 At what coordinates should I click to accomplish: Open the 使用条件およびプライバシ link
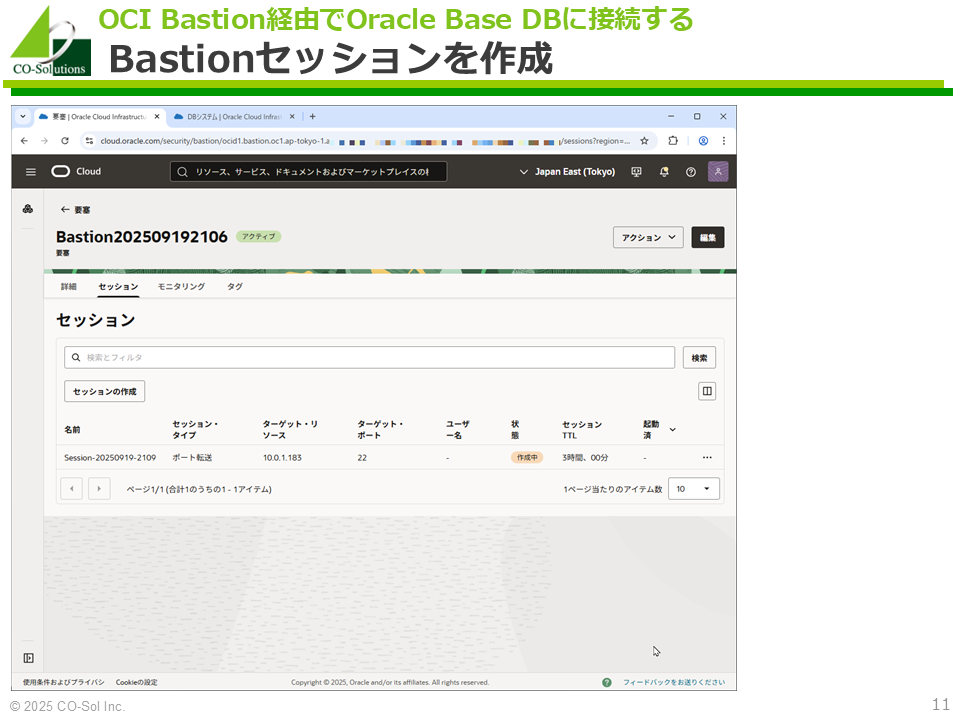click(64, 683)
